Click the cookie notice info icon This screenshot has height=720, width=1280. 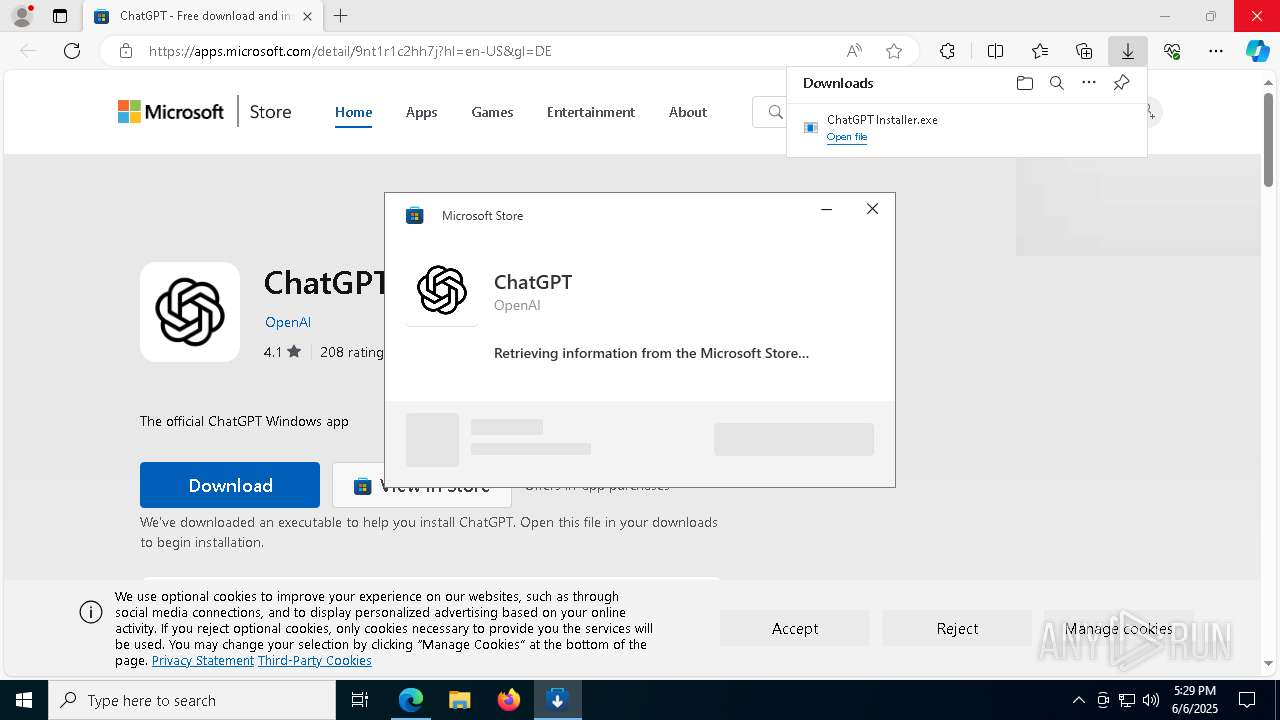(x=91, y=612)
